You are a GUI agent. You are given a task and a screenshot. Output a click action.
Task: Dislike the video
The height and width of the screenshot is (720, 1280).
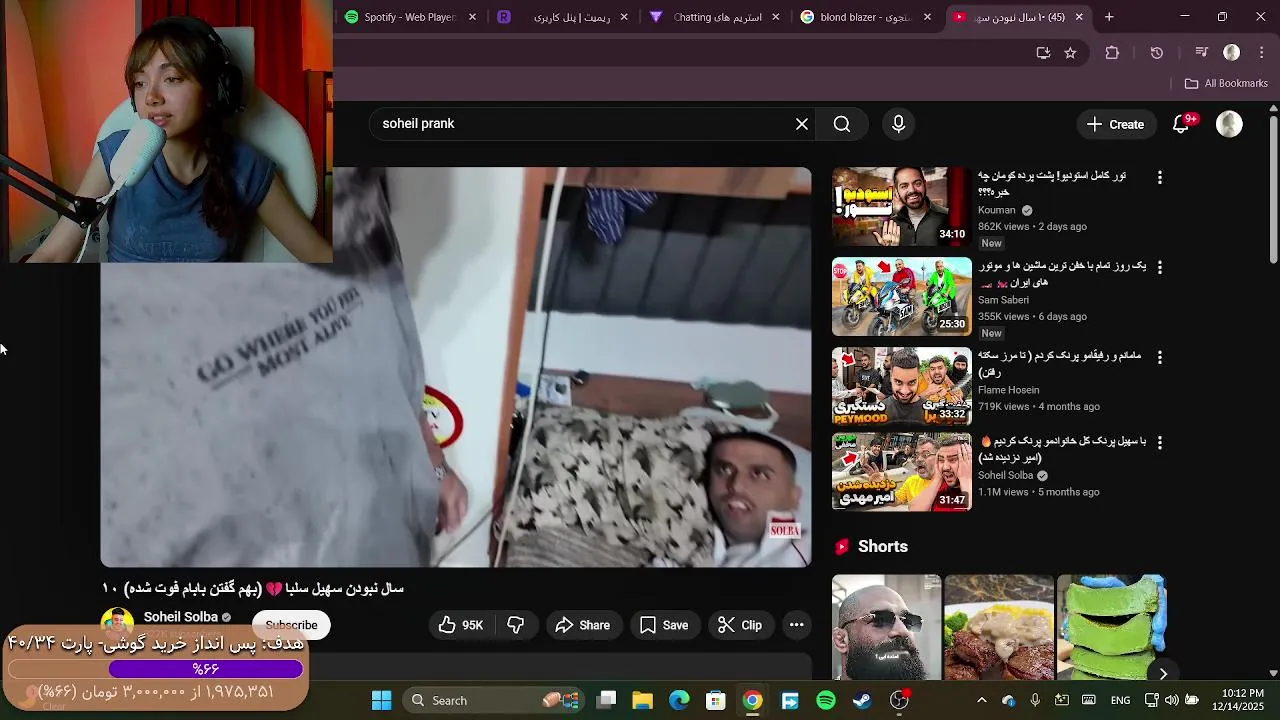pos(516,625)
